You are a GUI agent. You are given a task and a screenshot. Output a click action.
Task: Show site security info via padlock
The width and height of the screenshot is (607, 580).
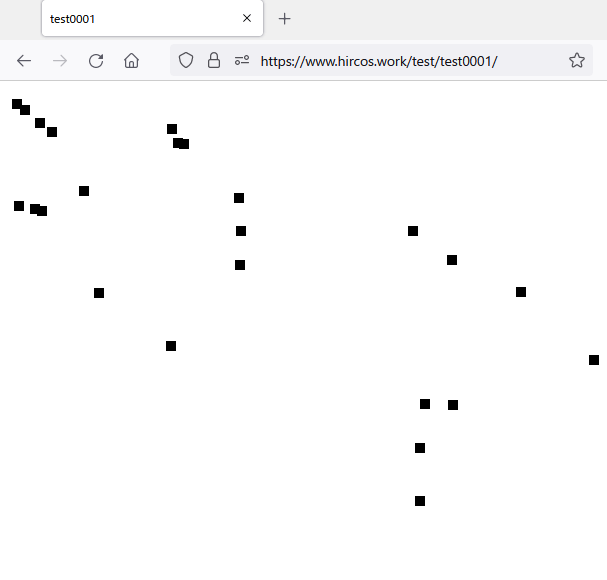pos(213,61)
